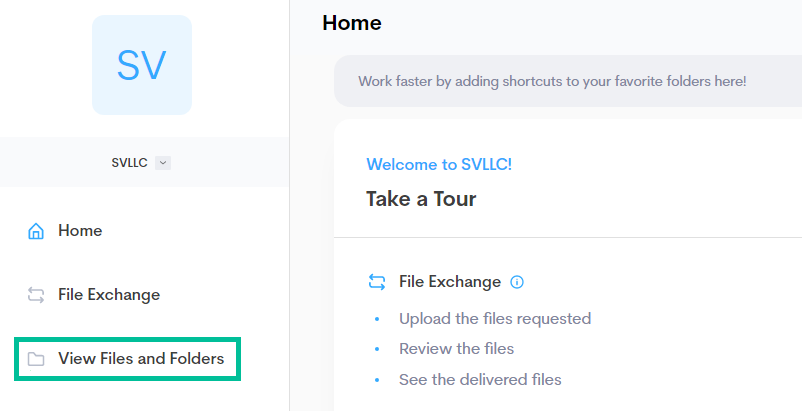Image resolution: width=802 pixels, height=411 pixels.
Task: Click the File Exchange arrows icon in sidebar
Action: [x=36, y=295]
